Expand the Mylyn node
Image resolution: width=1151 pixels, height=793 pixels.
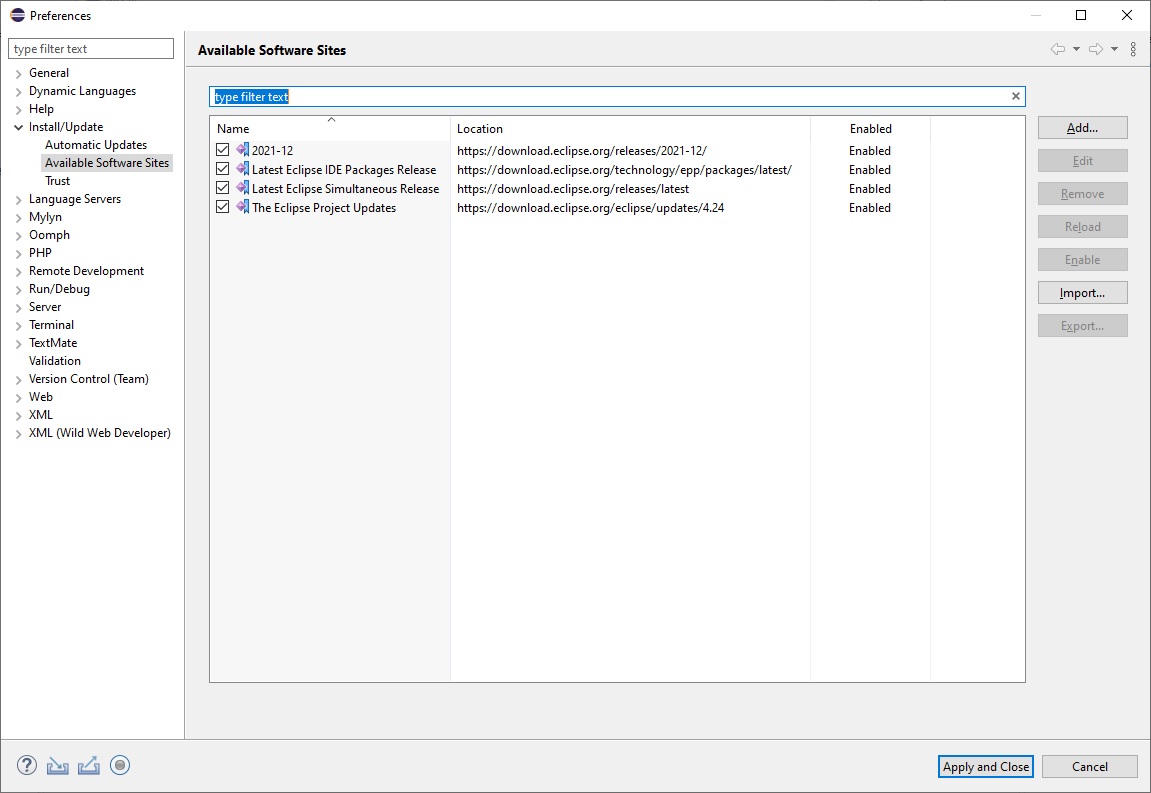pos(18,217)
